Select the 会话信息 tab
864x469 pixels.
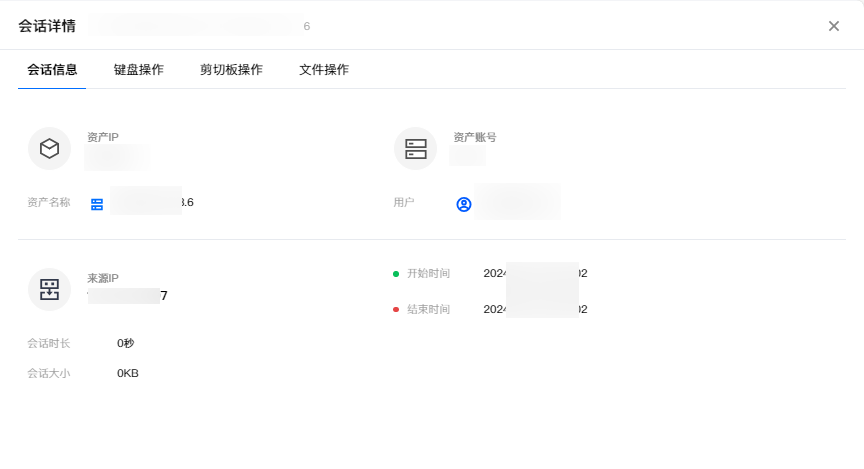tap(52, 70)
